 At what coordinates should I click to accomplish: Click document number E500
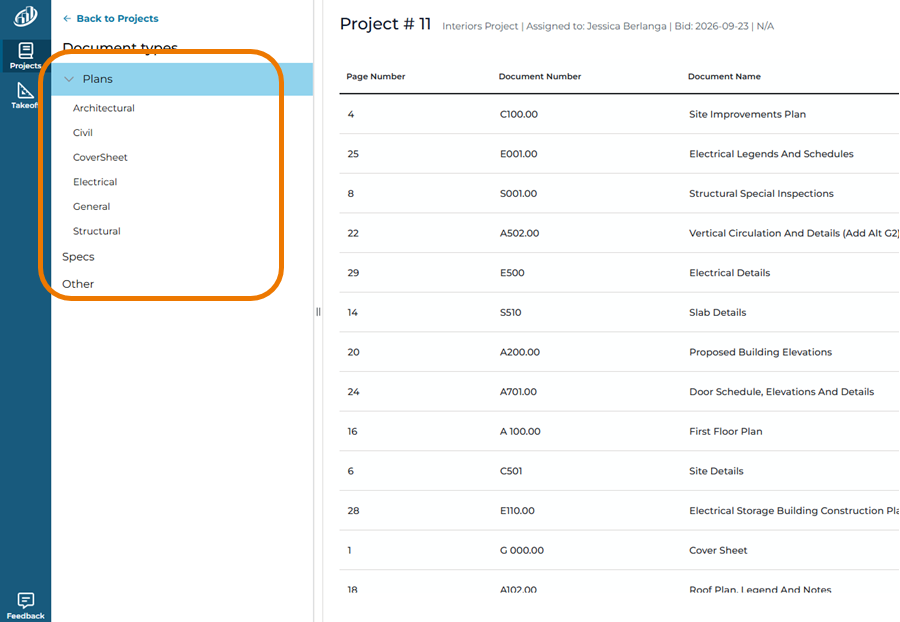click(512, 273)
